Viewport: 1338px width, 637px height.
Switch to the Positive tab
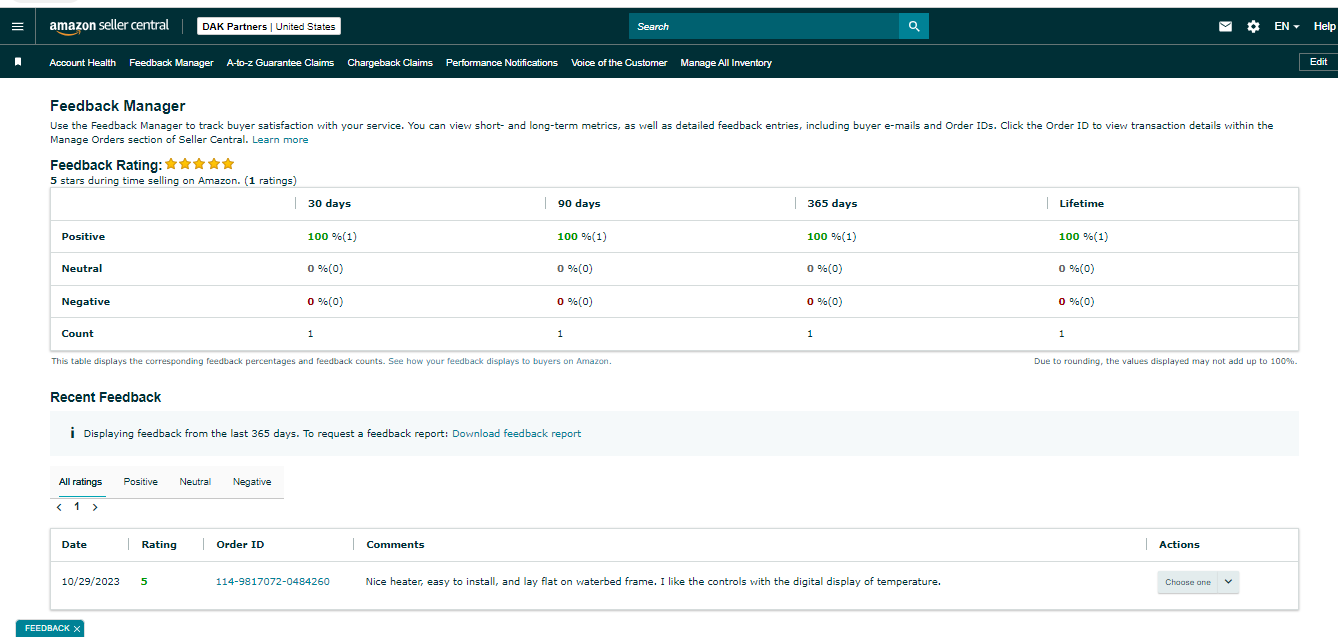141,482
